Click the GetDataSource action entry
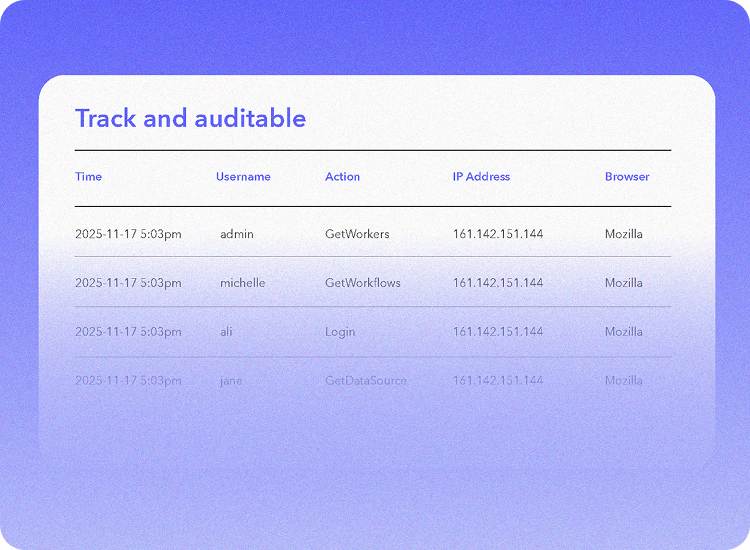Screen dimensions: 750x550 point(366,381)
